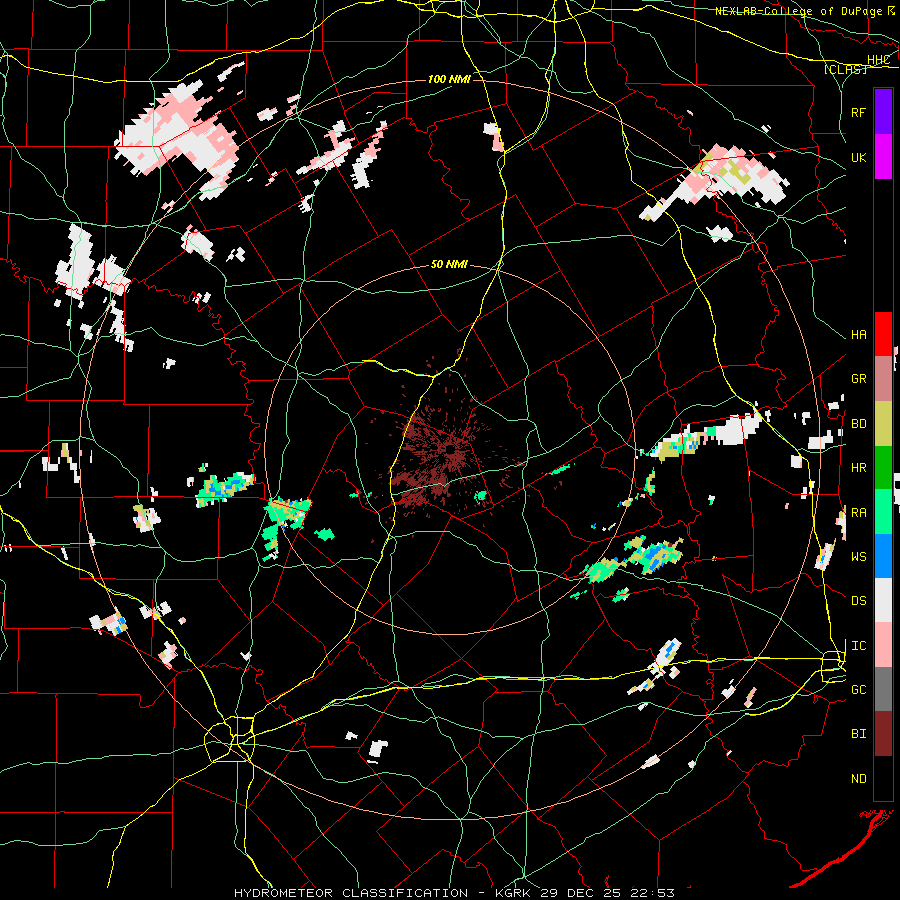The height and width of the screenshot is (900, 900).
Task: Click the GR legend label
Action: tap(859, 379)
